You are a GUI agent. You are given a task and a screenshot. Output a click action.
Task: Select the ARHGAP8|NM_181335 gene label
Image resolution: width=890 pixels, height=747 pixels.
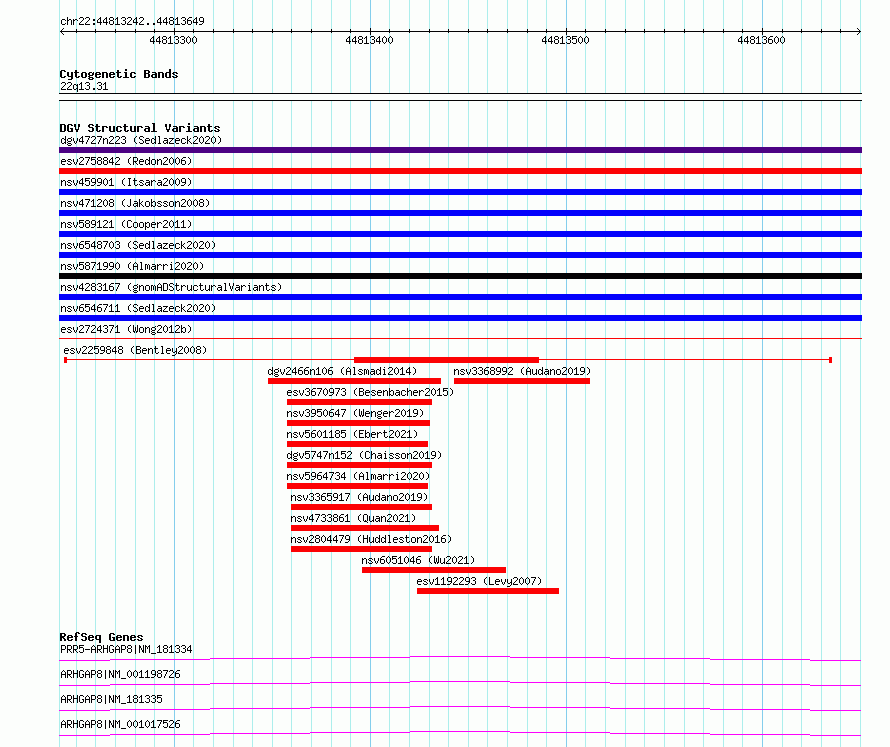(x=111, y=699)
